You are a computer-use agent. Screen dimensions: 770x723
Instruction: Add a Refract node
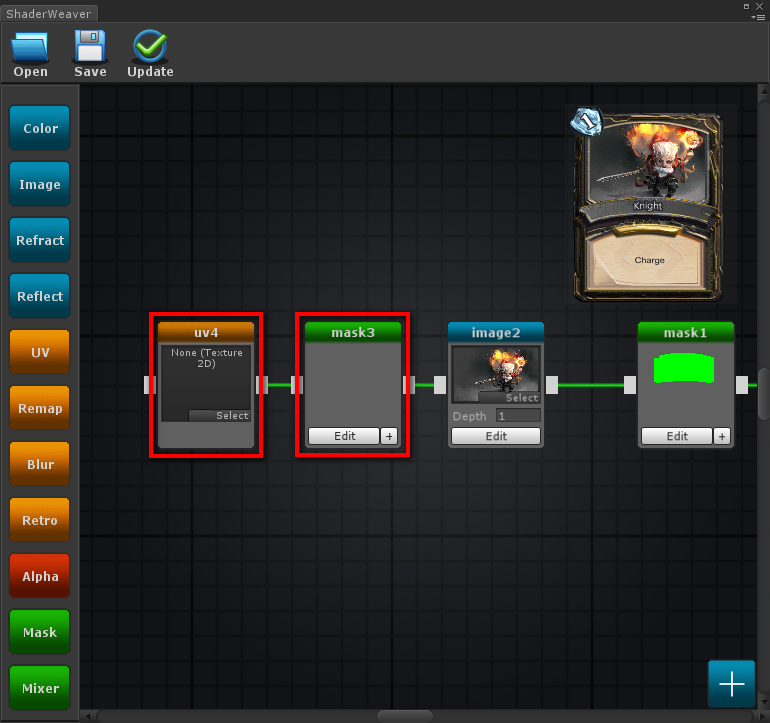click(x=40, y=240)
